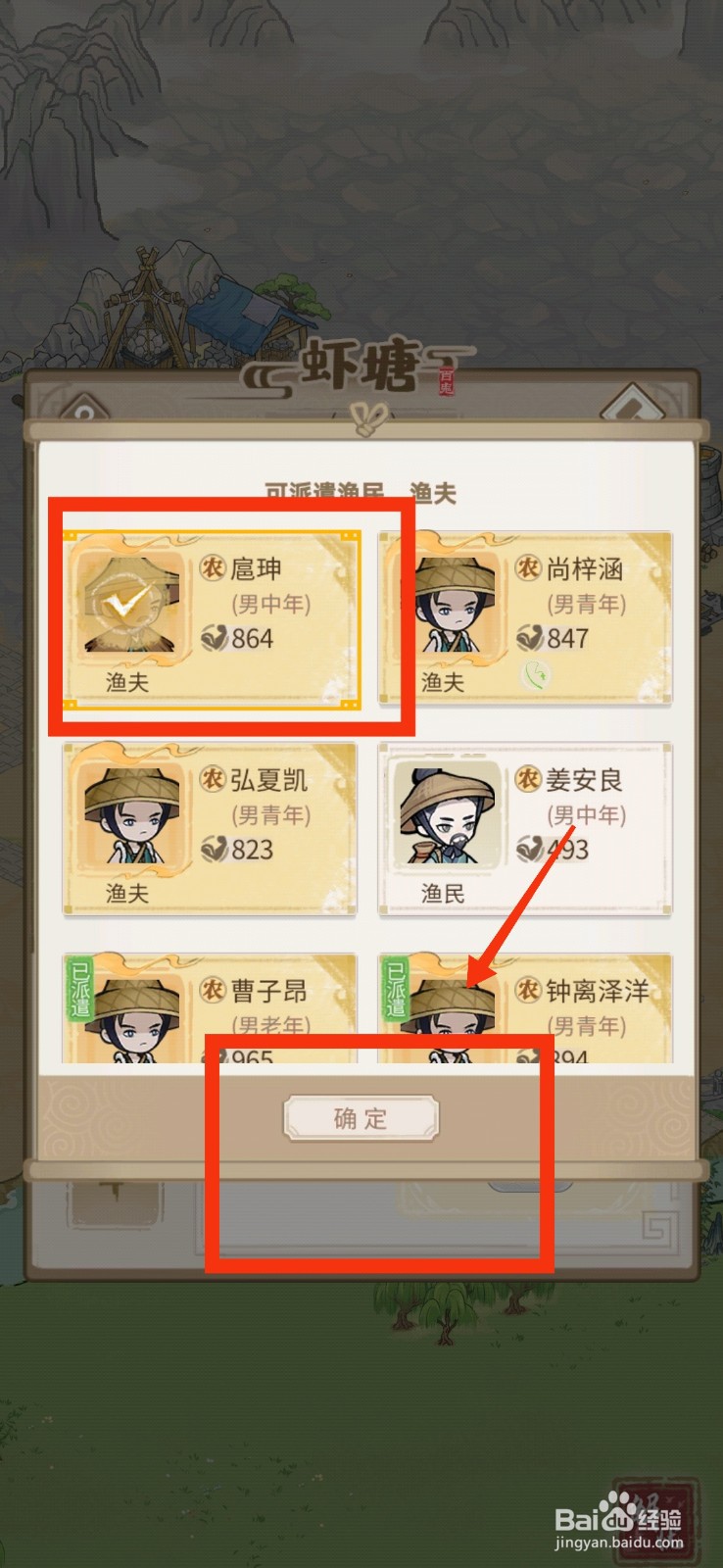The image size is (723, 1568).
Task: Click the green leaf icon under 尚梓涵
Action: [538, 674]
